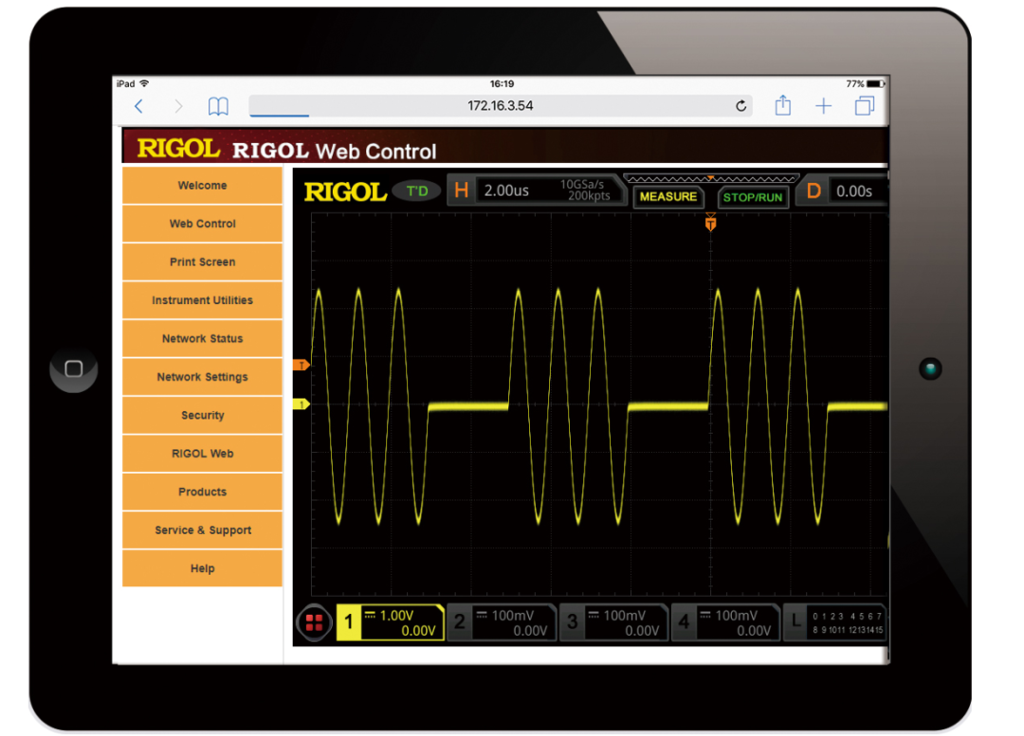
Task: Visit RIGOL Web link
Action: coord(202,454)
